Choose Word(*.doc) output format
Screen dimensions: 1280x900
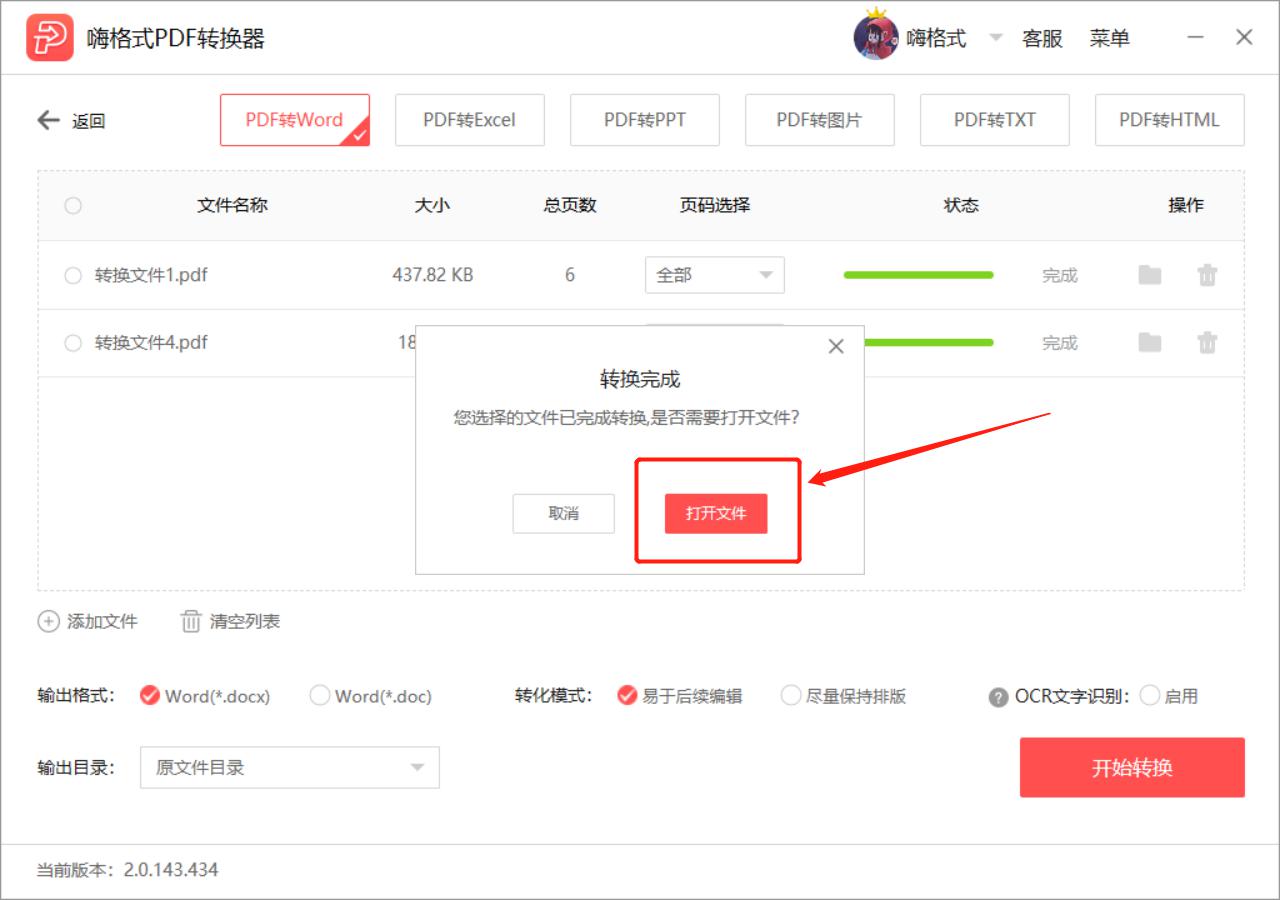(320, 695)
